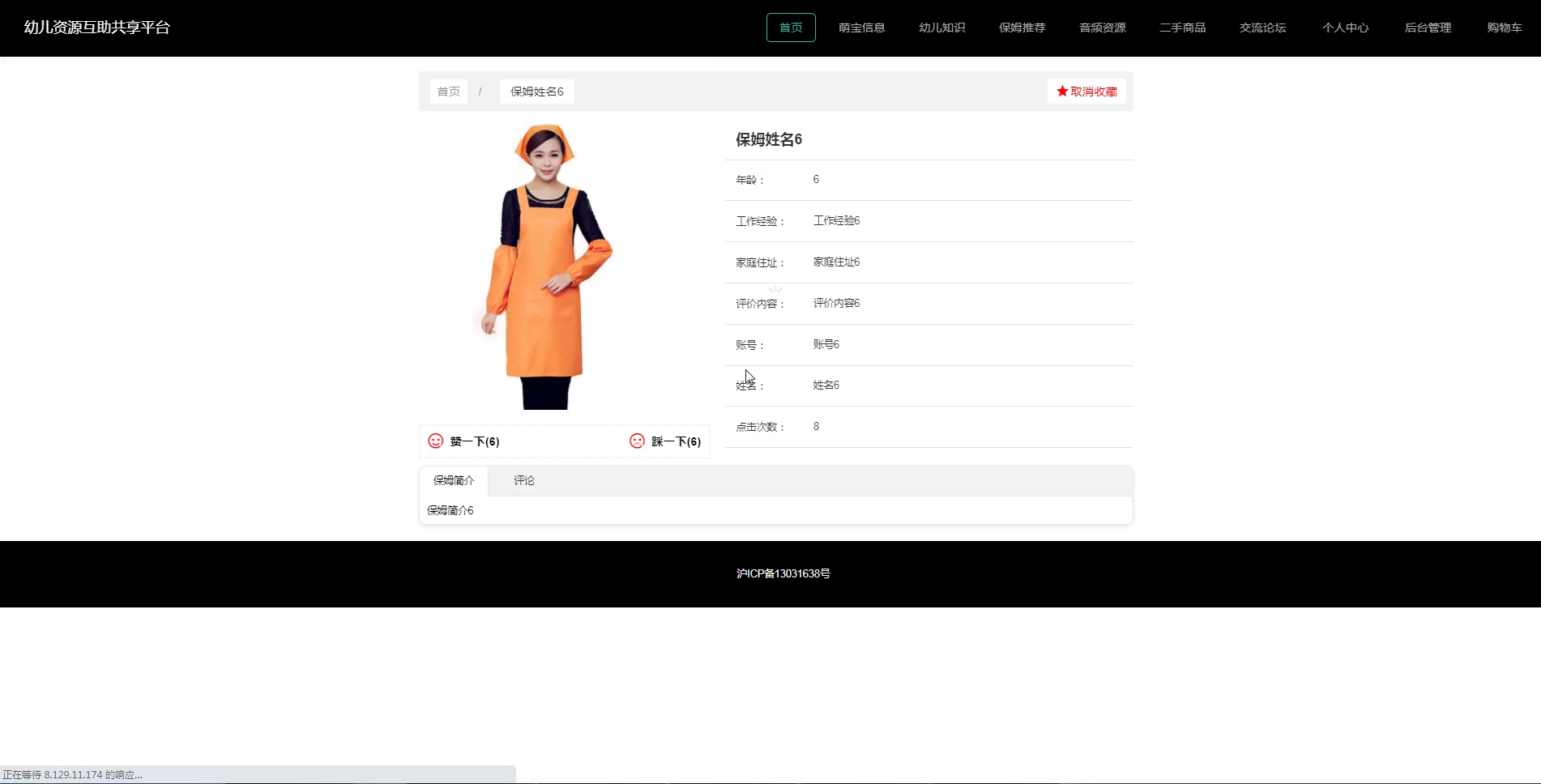Open the 个人中心 menu item
The height and width of the screenshot is (784, 1541).
point(1346,28)
